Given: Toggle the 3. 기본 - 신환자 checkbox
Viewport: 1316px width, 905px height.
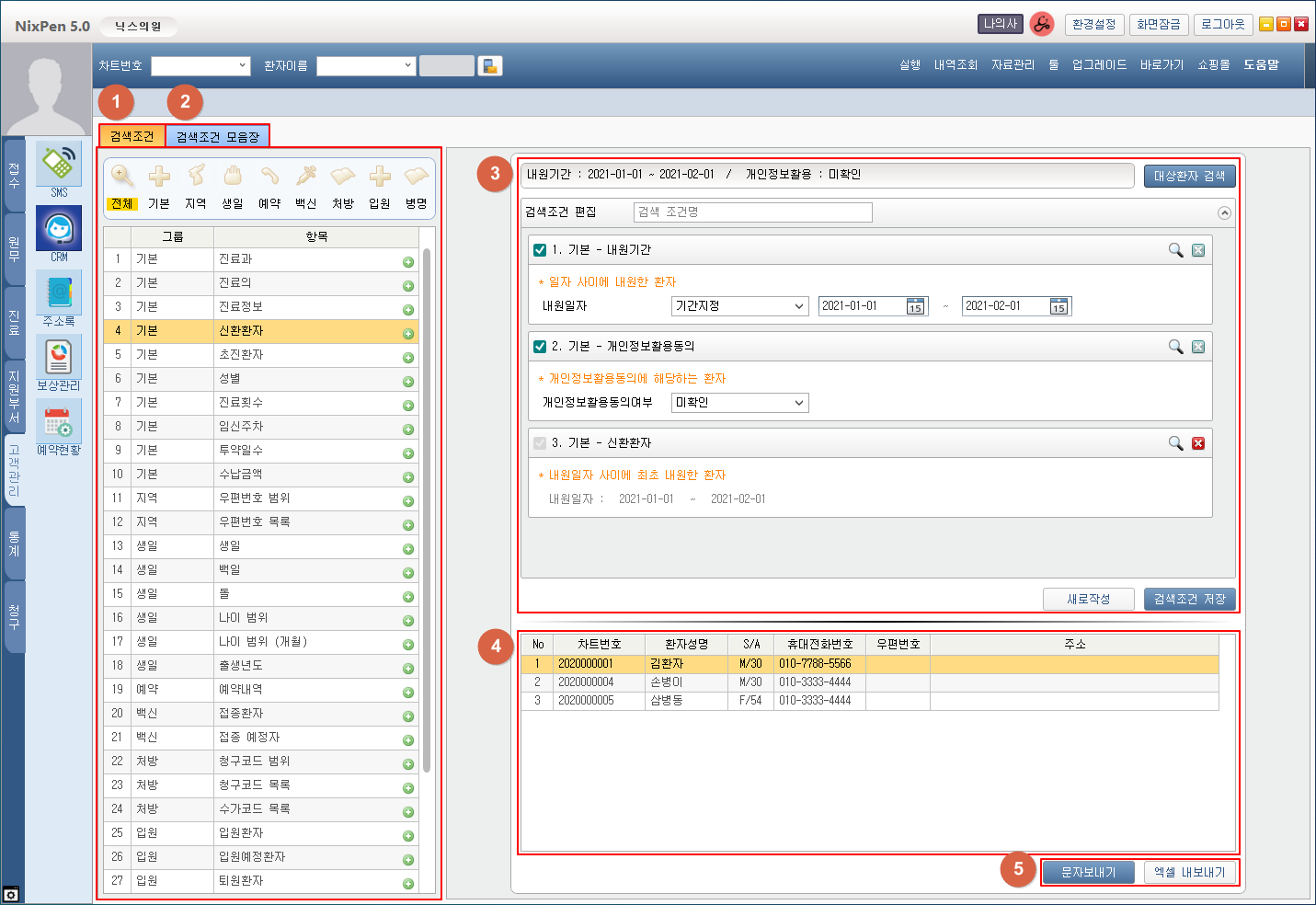Looking at the screenshot, I should 540,443.
